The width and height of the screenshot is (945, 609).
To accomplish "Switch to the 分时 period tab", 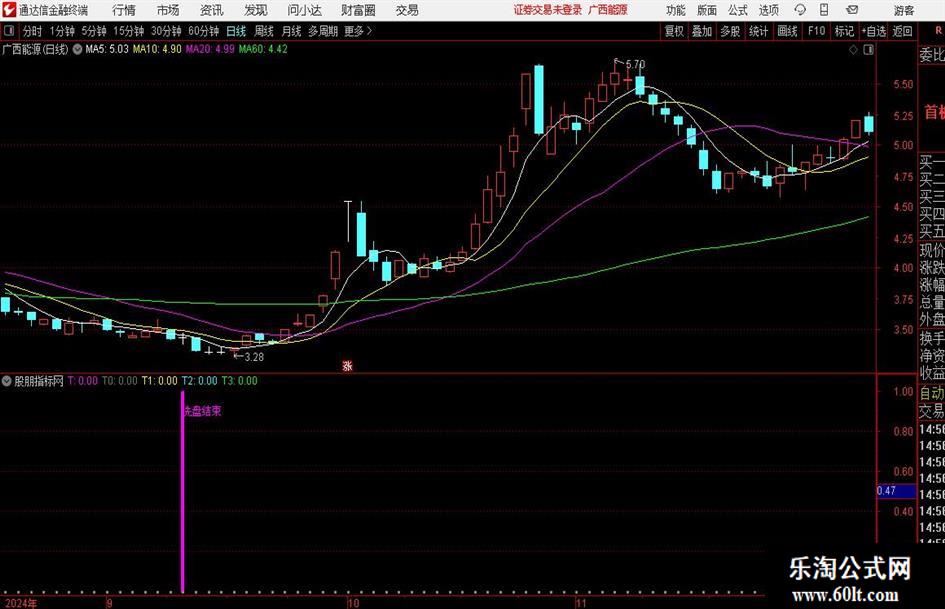I will point(33,31).
